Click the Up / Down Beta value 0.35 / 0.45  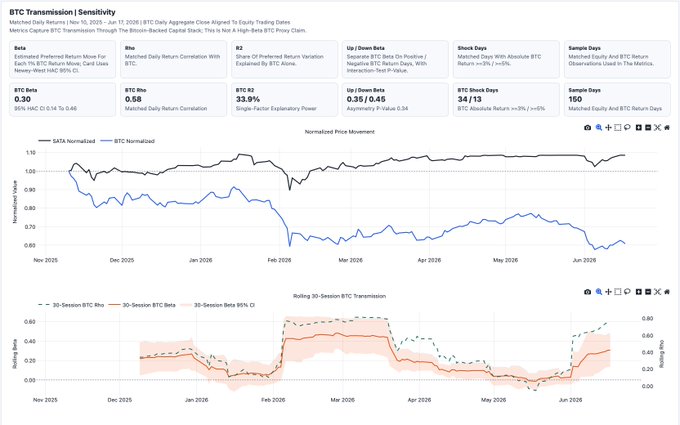pos(366,99)
